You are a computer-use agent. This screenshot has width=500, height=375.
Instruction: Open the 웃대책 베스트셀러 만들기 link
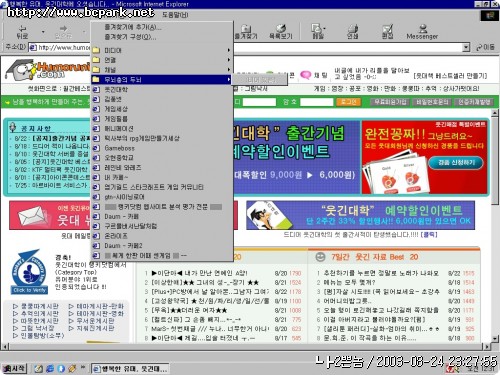point(450,76)
